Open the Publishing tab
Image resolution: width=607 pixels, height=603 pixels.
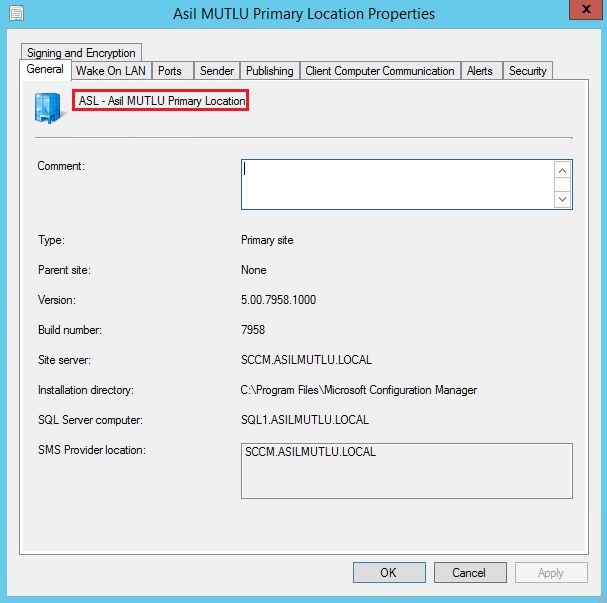pyautogui.click(x=270, y=71)
